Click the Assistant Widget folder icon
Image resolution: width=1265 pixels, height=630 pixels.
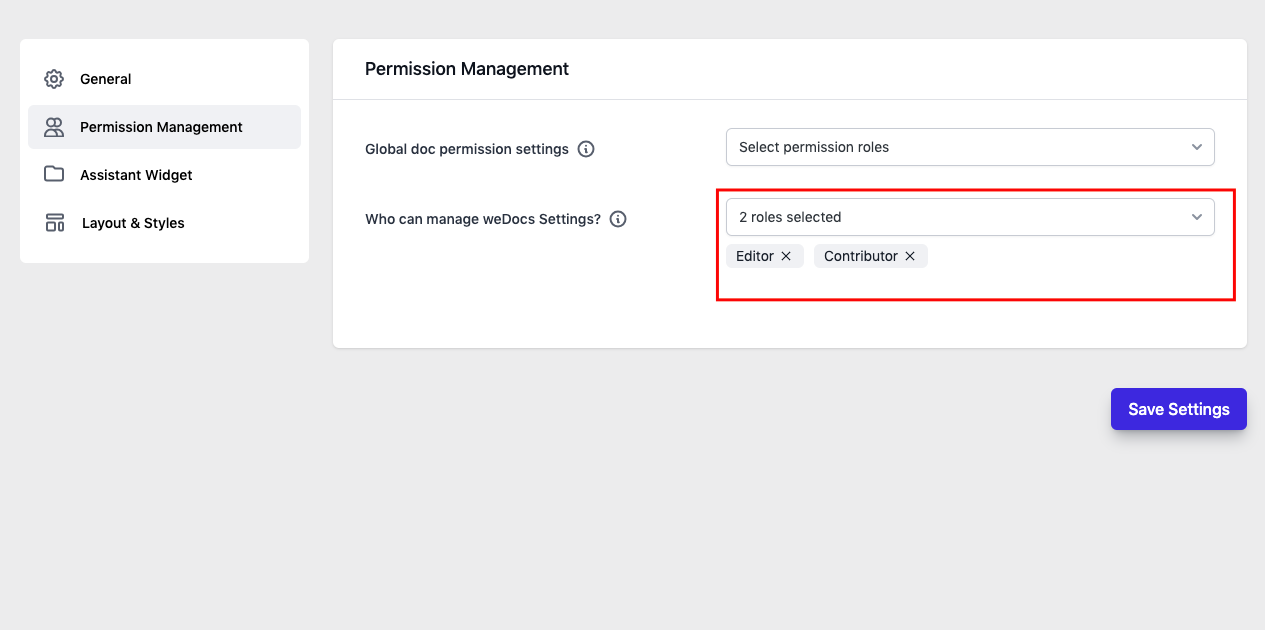pyautogui.click(x=54, y=174)
